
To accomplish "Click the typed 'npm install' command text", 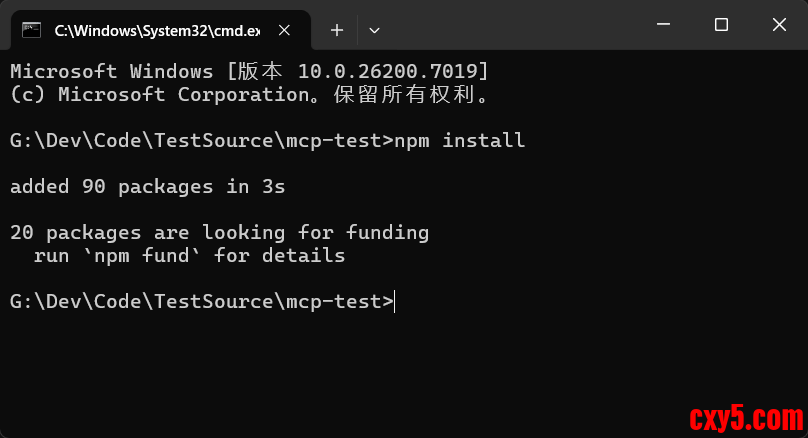I will tap(459, 141).
